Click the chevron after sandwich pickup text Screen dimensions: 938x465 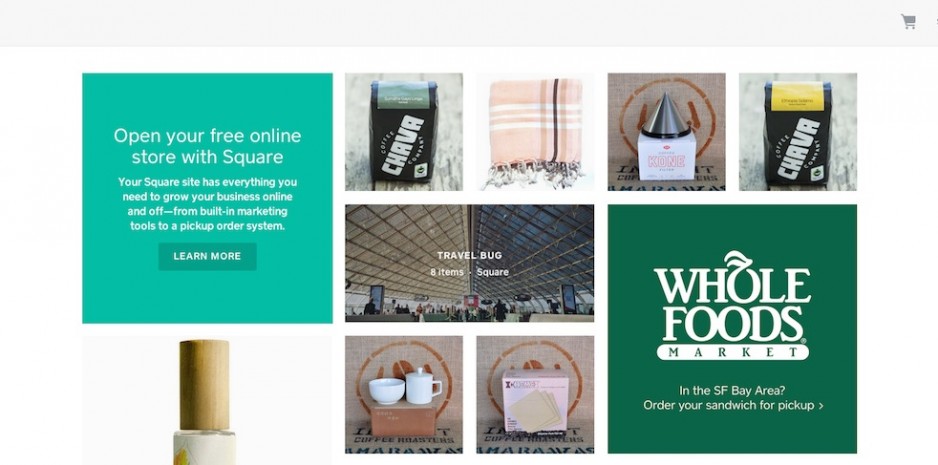(821, 406)
